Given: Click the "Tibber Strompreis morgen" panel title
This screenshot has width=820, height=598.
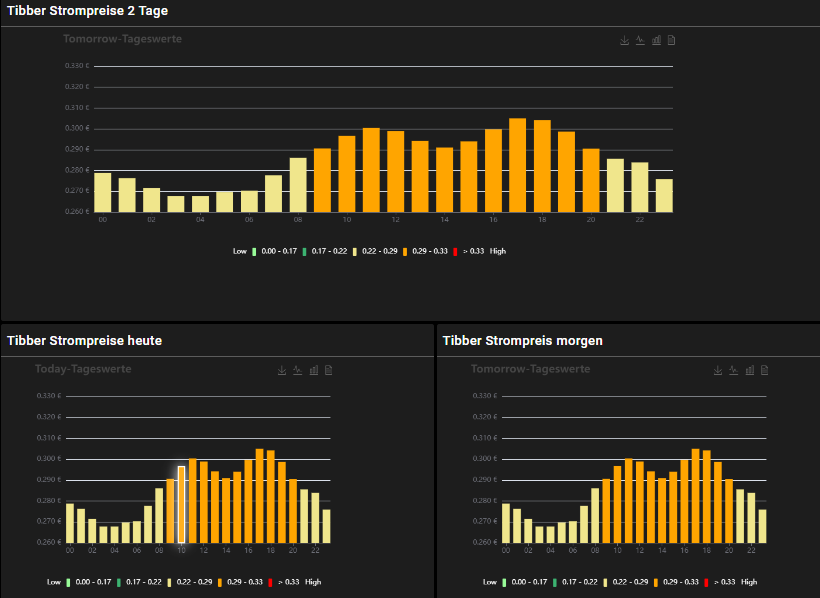Looking at the screenshot, I should pyautogui.click(x=522, y=341).
